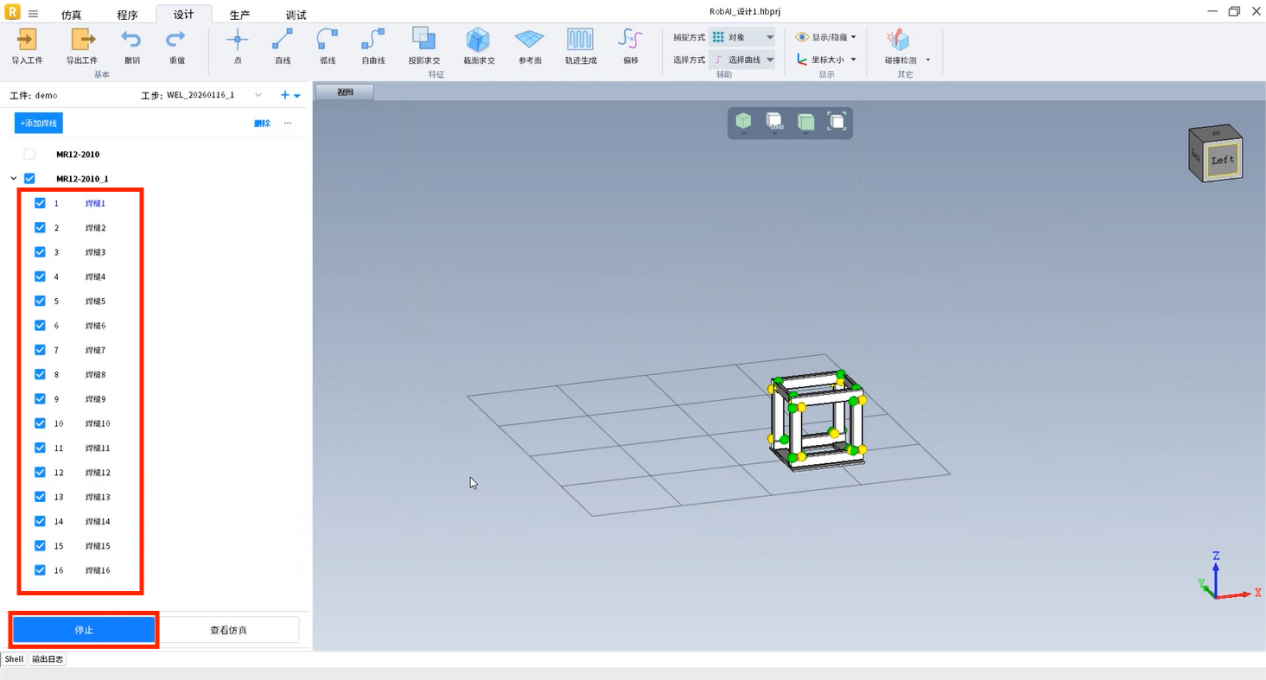Enable the MR12-2010 checkbox
The height and width of the screenshot is (680, 1266).
click(x=29, y=154)
